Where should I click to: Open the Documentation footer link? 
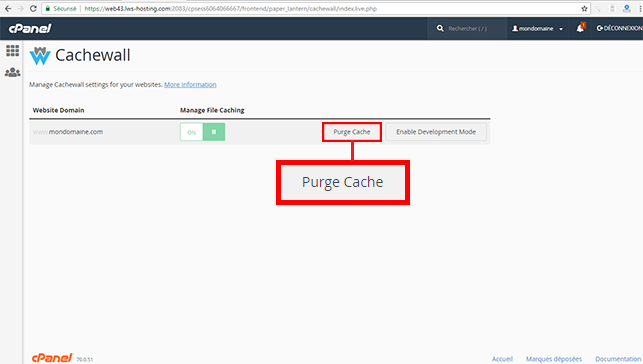point(618,359)
